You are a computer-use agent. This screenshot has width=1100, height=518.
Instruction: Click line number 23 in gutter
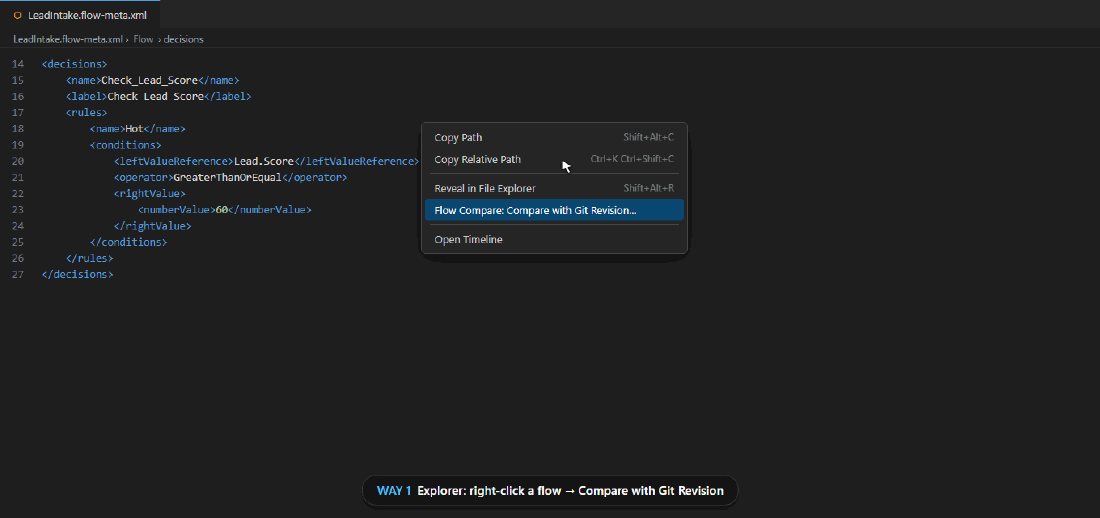coord(18,210)
